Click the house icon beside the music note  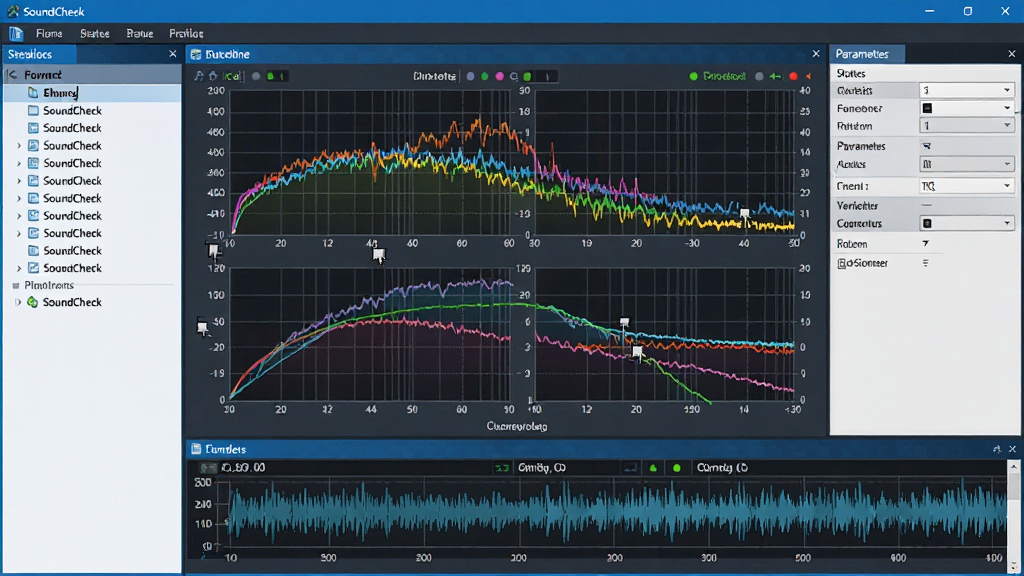coord(213,76)
